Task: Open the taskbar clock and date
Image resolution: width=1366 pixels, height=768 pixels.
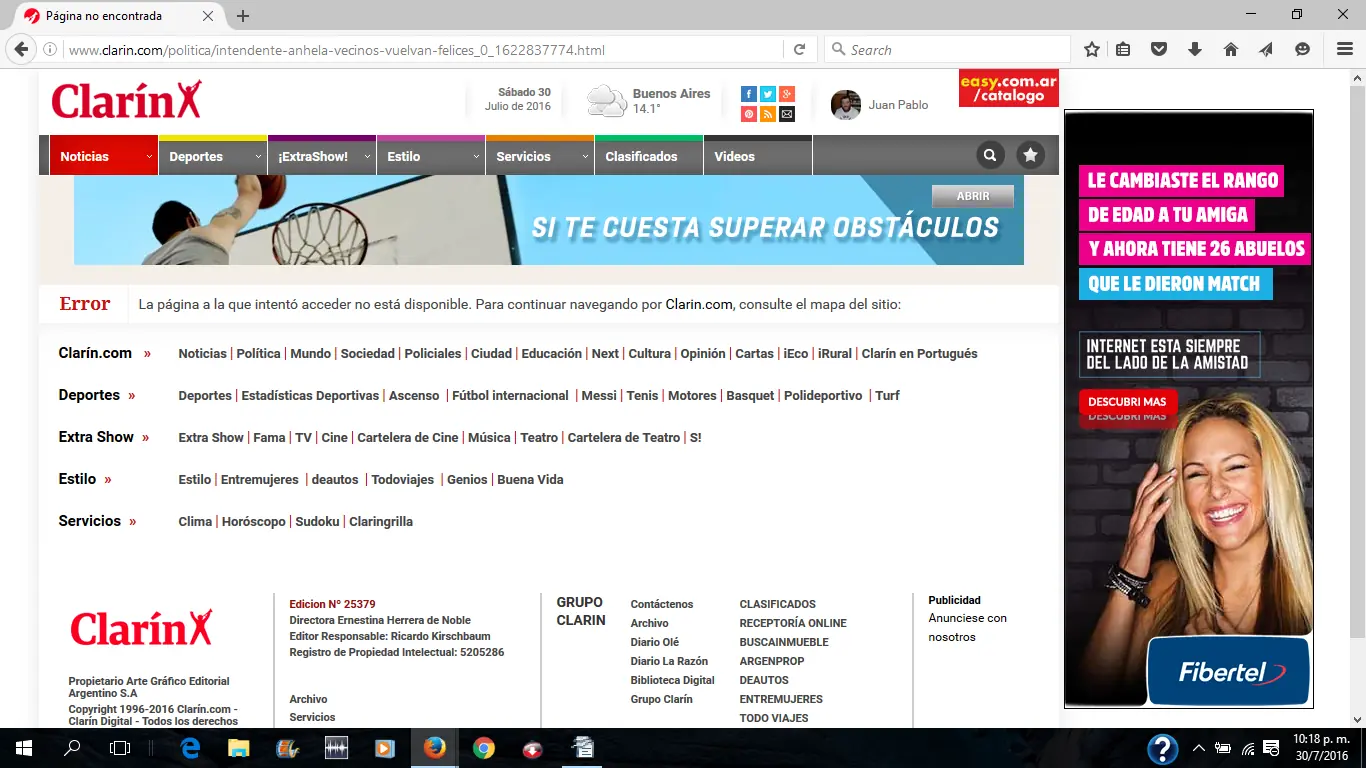Action: pos(1320,748)
